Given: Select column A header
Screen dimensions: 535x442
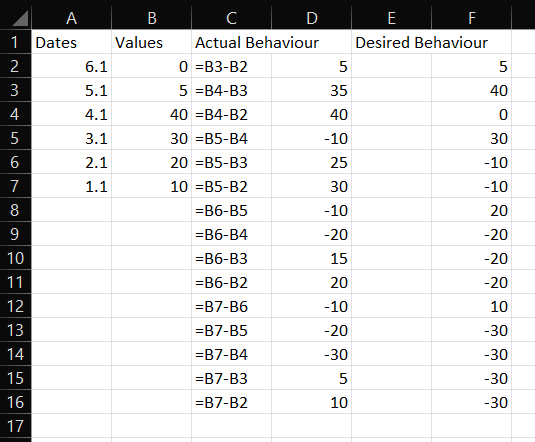Looking at the screenshot, I should tap(71, 18).
